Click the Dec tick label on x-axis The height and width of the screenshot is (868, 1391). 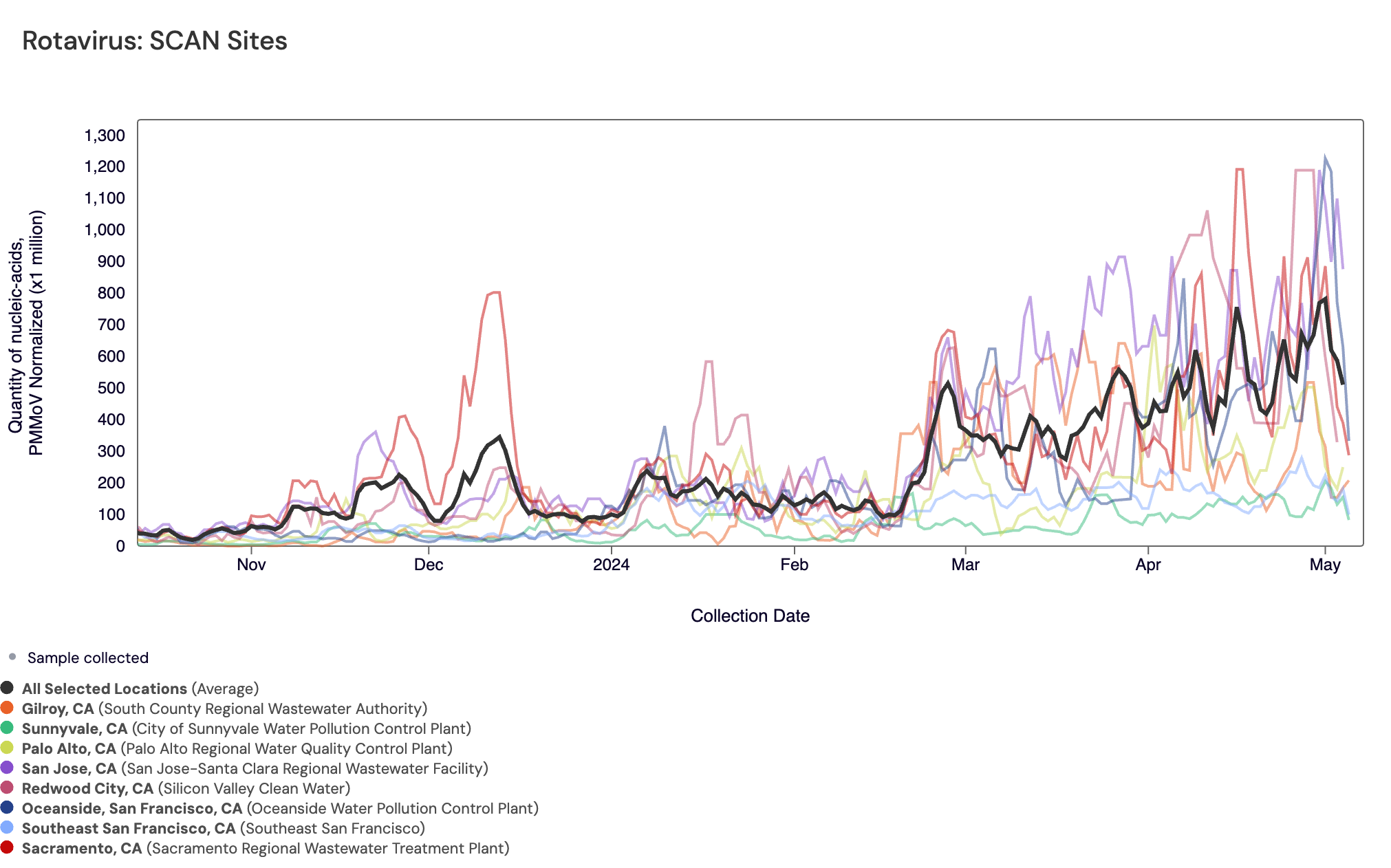(429, 565)
